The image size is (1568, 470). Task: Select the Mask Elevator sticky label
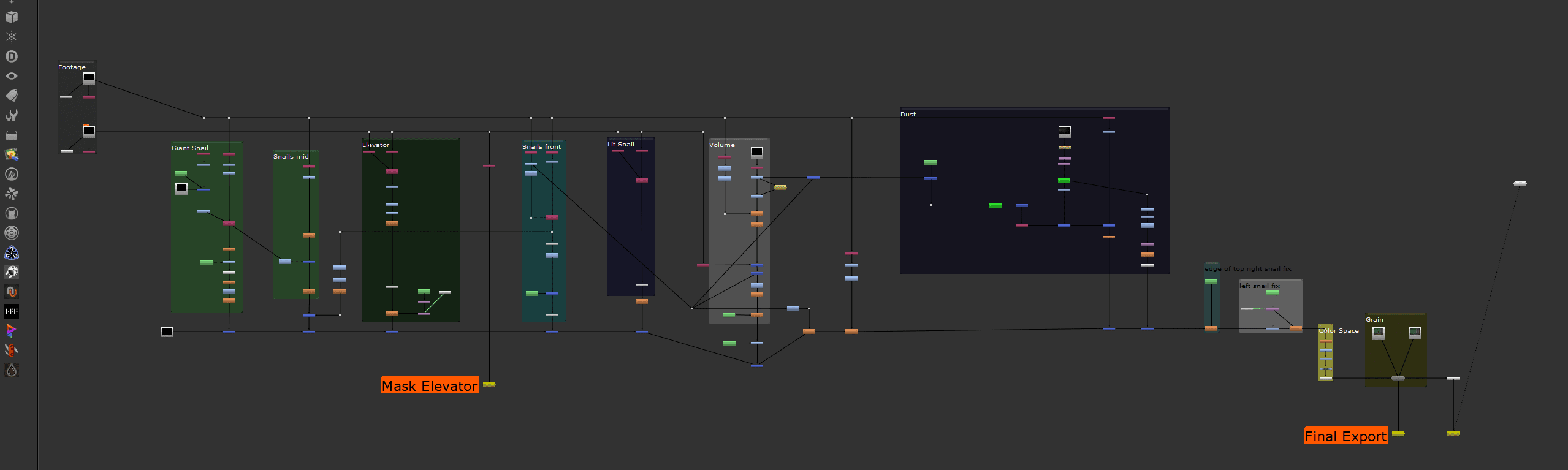pyautogui.click(x=429, y=385)
